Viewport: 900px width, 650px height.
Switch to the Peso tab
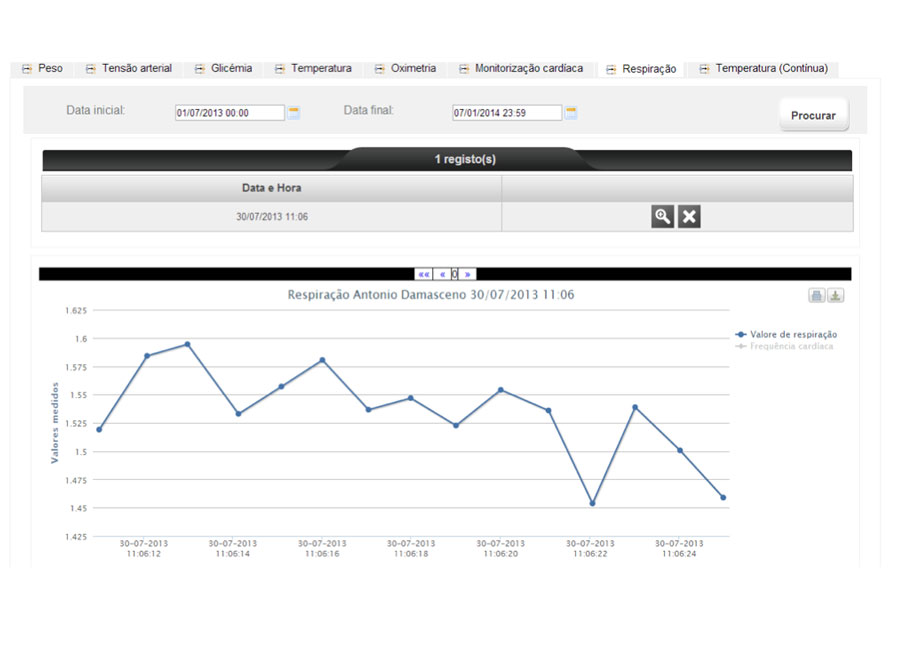point(43,69)
